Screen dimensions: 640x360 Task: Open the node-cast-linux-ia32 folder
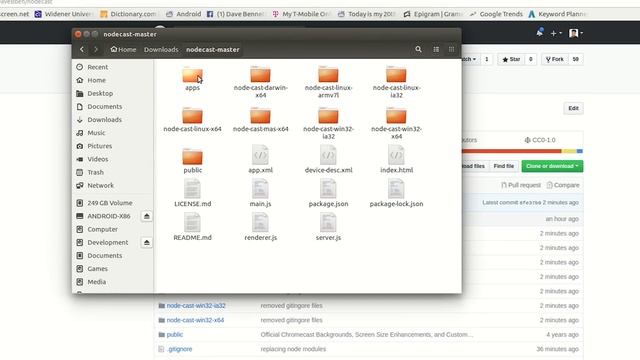click(396, 82)
